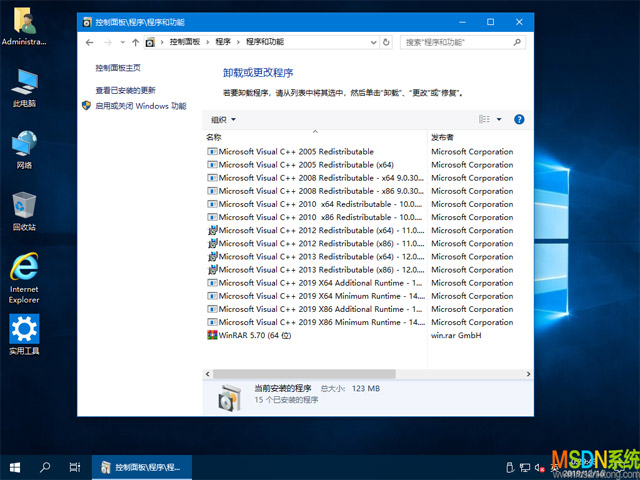The height and width of the screenshot is (480, 640).
Task: Go forward using the forward arrow
Action: point(108,42)
